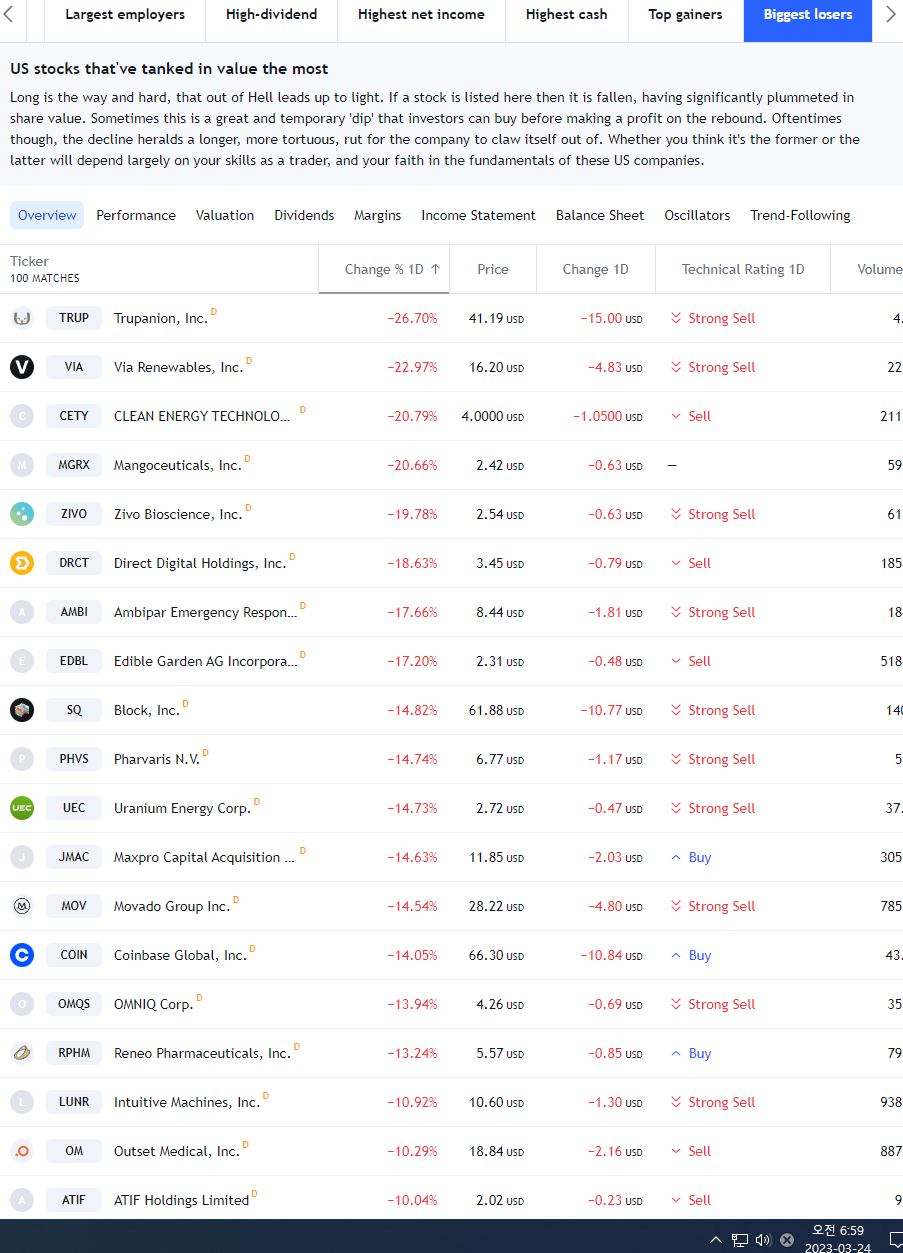
Task: Click the OMNIQ placeholder logo icon
Action: [x=22, y=1004]
